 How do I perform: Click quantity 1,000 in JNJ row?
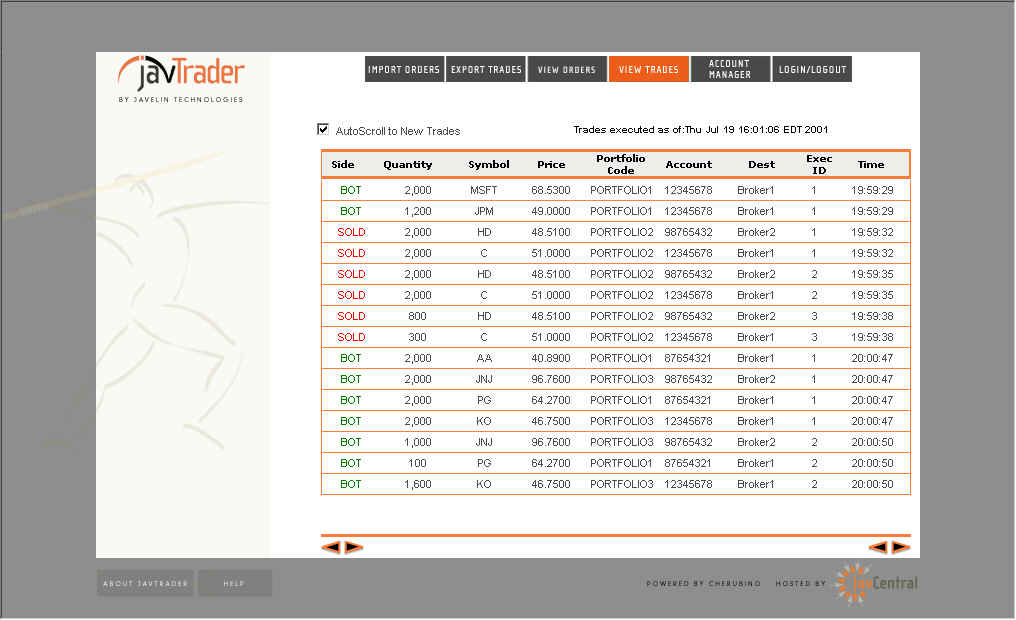pyautogui.click(x=417, y=442)
